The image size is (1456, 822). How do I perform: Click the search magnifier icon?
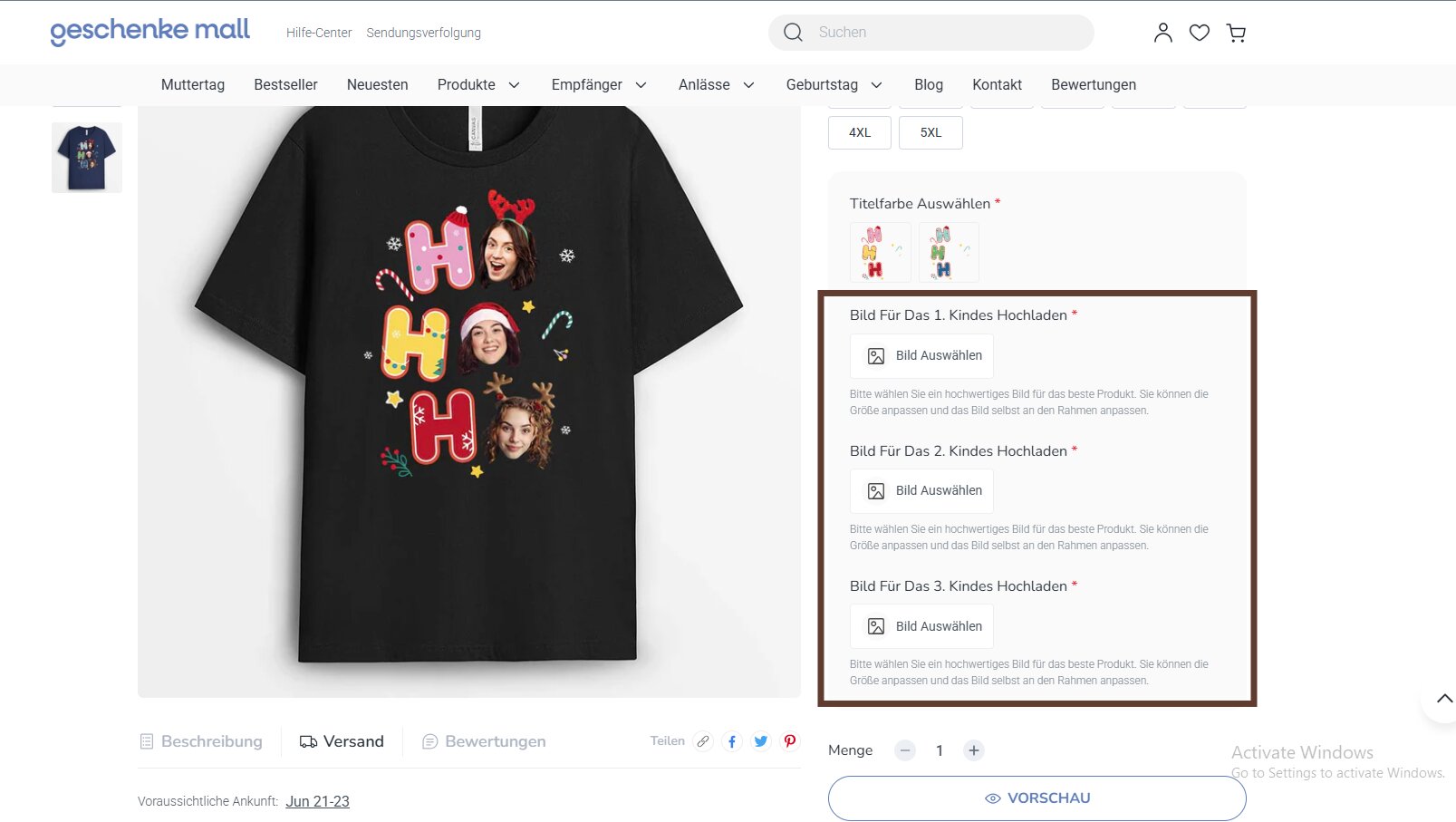(793, 33)
